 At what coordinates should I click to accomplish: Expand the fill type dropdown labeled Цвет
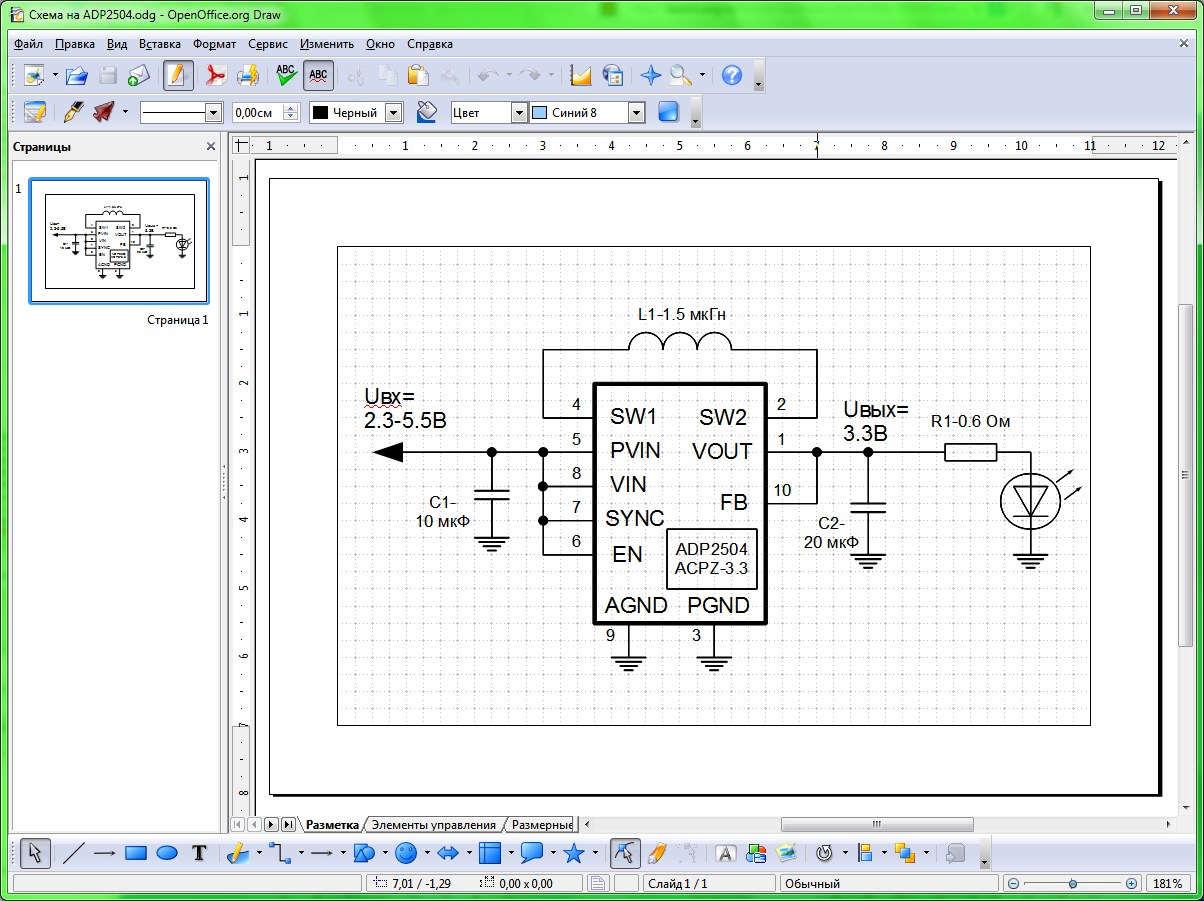518,113
